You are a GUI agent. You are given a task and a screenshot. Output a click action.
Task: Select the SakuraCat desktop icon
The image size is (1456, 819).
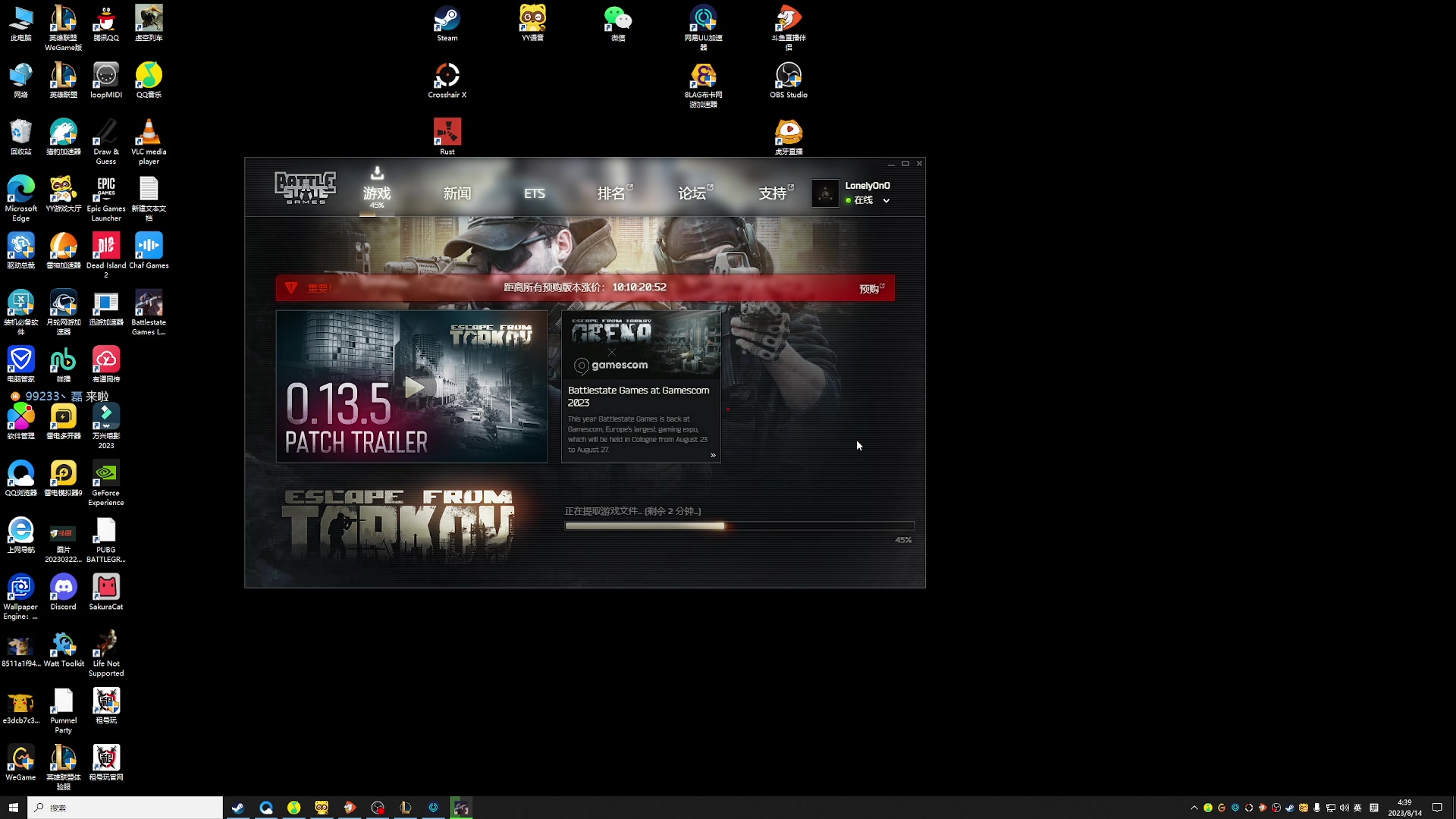pos(106,592)
